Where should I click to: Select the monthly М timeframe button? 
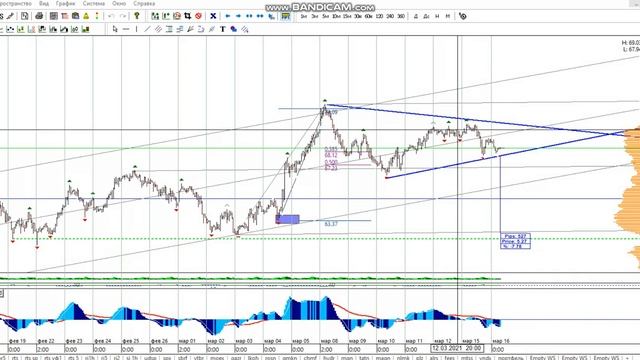click(448, 16)
